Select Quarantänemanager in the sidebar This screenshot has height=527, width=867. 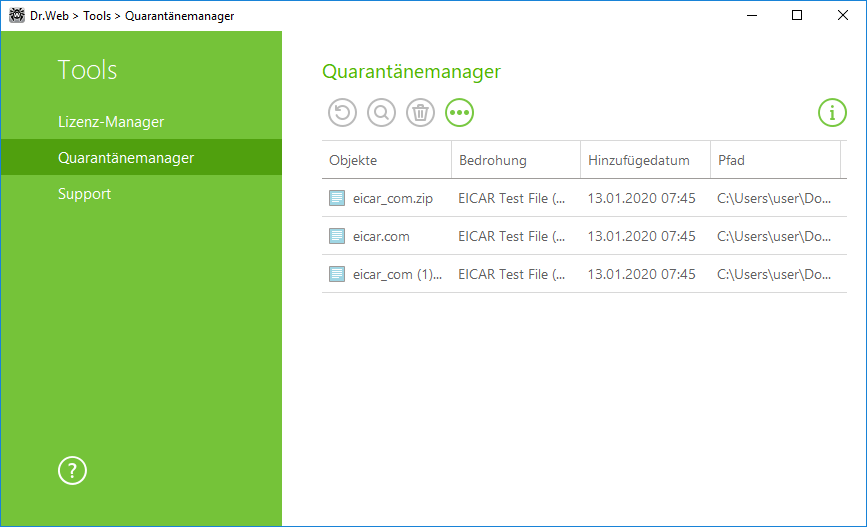[x=142, y=158]
